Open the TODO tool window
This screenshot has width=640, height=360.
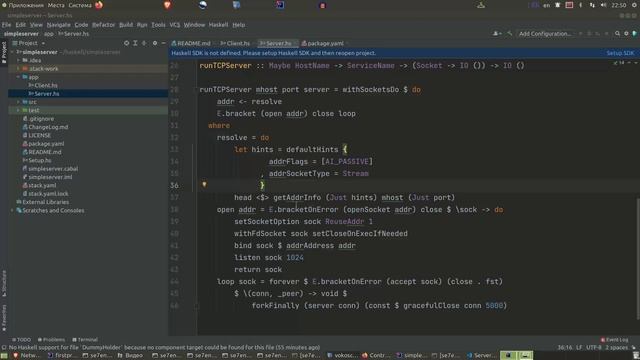tap(21, 340)
